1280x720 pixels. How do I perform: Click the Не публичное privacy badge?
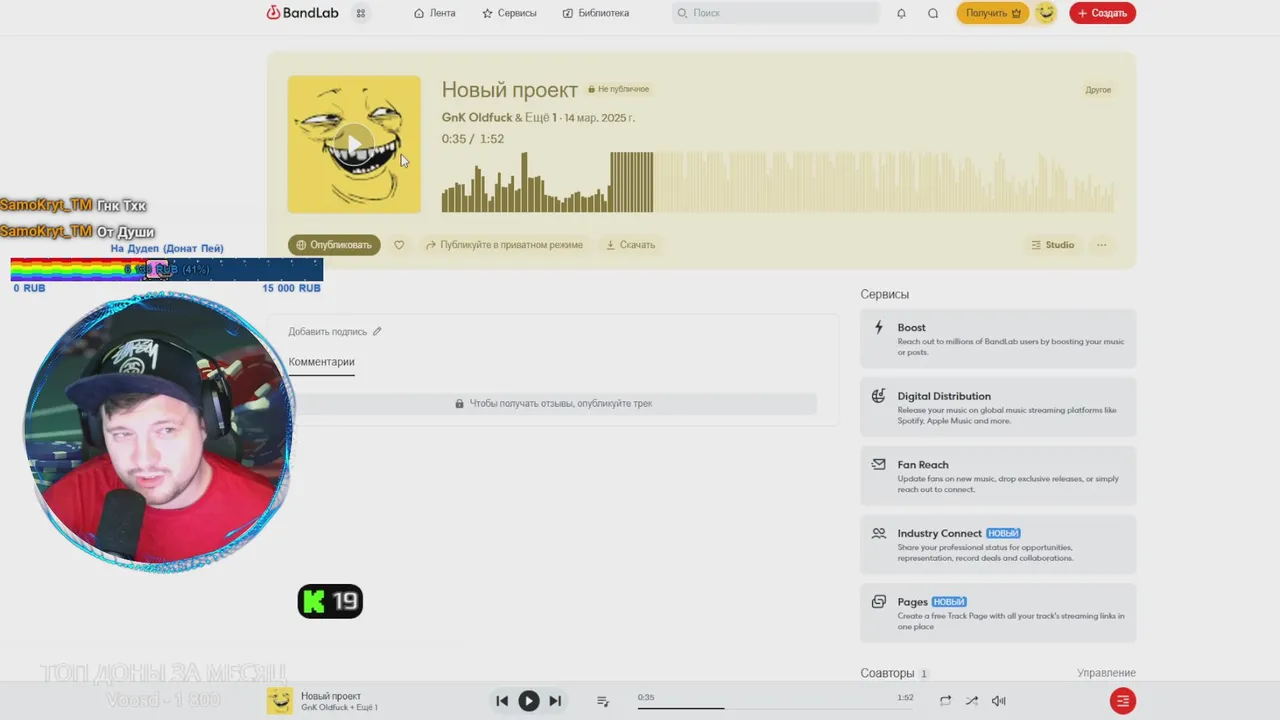point(619,89)
